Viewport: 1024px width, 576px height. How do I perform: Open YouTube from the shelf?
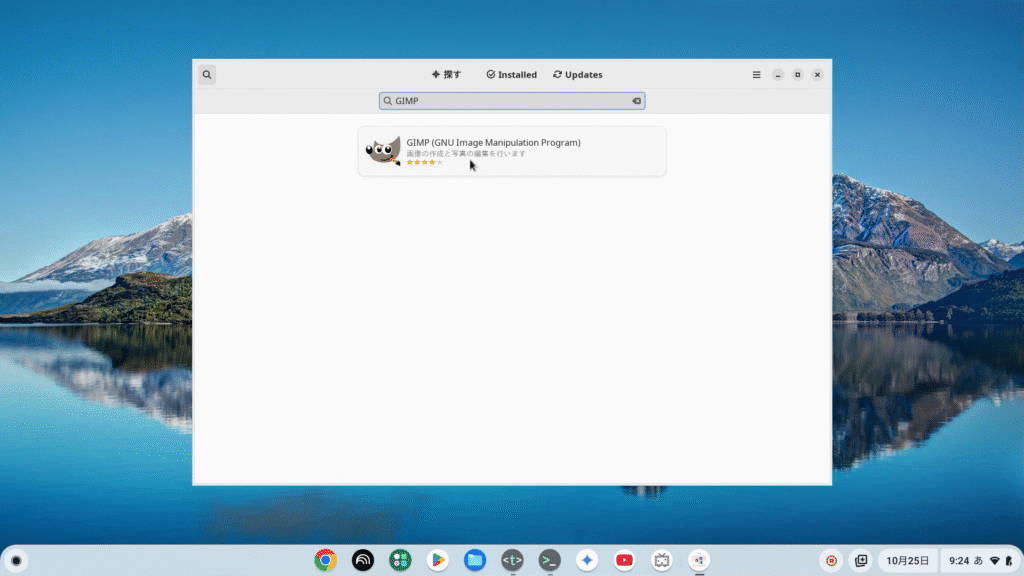click(x=625, y=560)
